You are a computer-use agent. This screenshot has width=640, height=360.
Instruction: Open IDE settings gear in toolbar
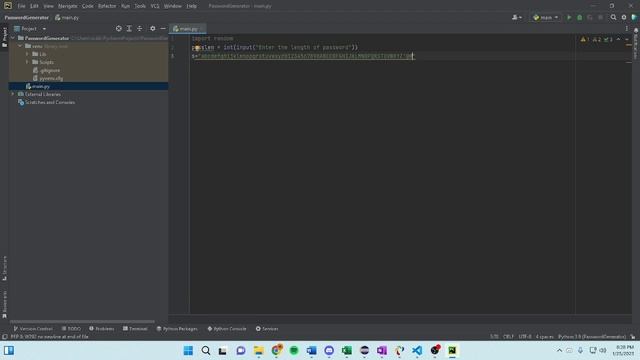(624, 18)
